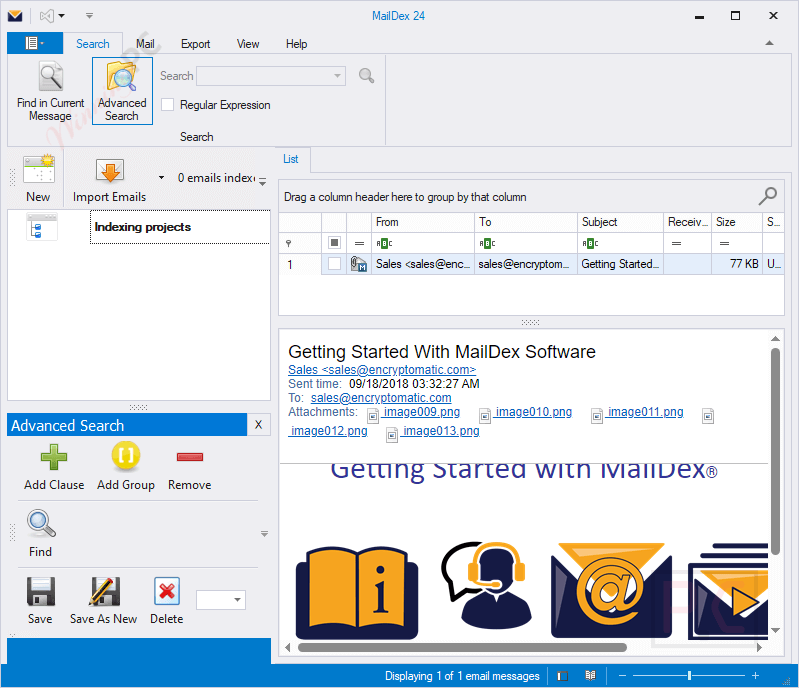
Task: Open the image013.png attachment link
Action: tap(441, 431)
